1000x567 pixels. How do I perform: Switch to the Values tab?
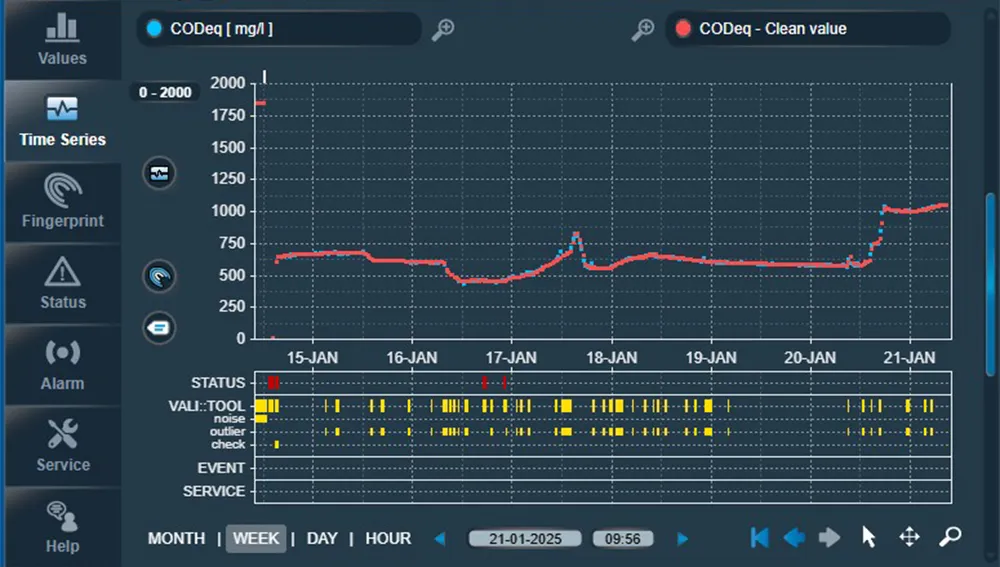click(x=62, y=40)
